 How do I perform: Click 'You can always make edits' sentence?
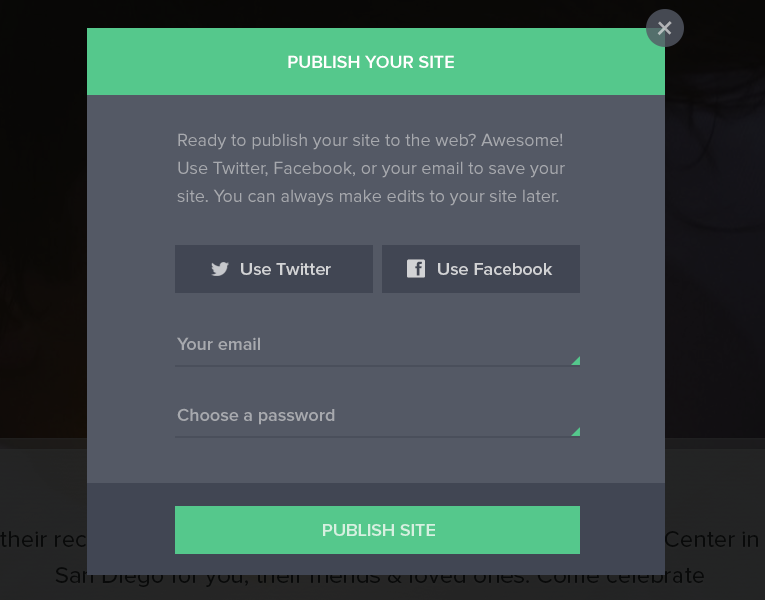pyautogui.click(x=386, y=197)
